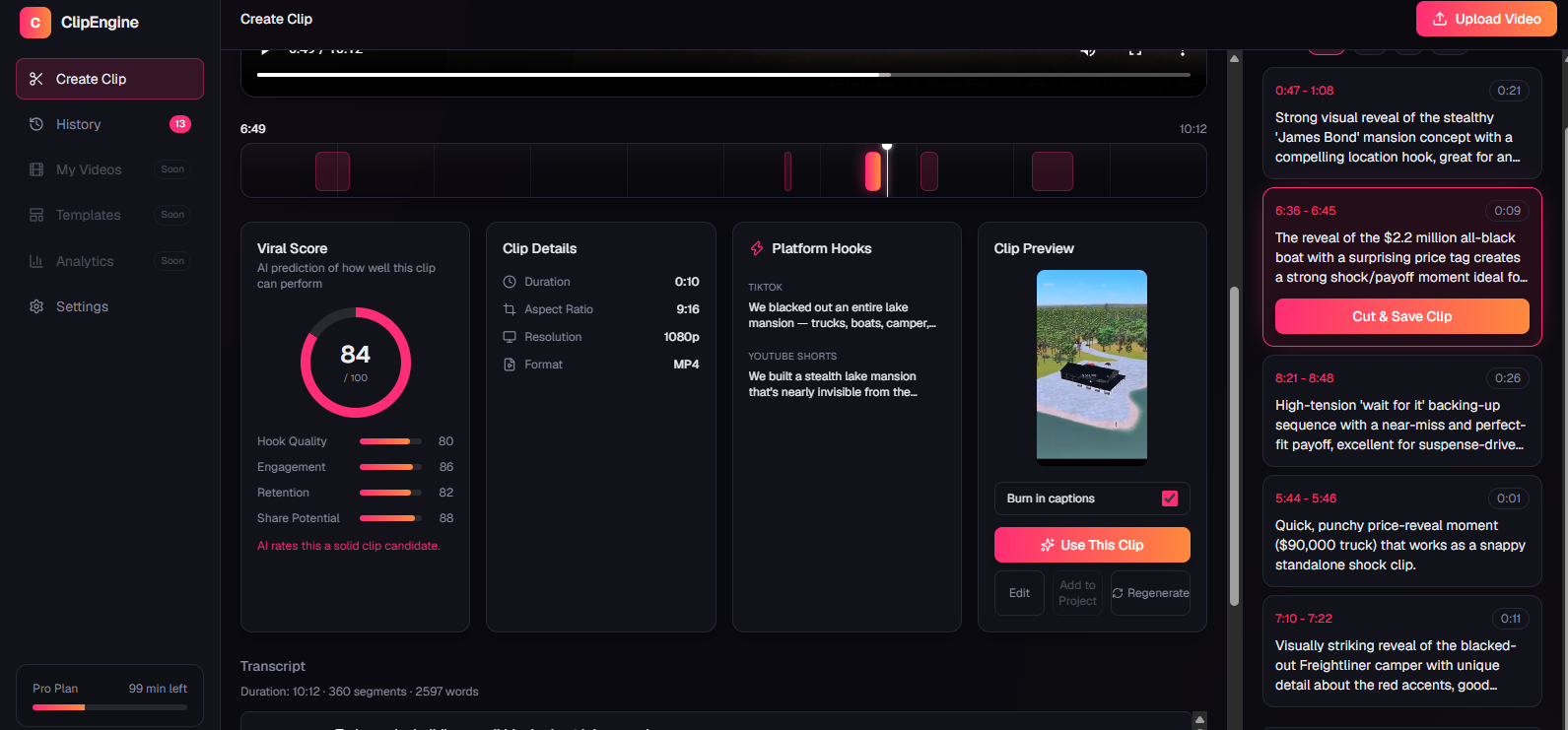1568x730 pixels.
Task: Click the Clip Preview video thumbnail
Action: [x=1092, y=365]
